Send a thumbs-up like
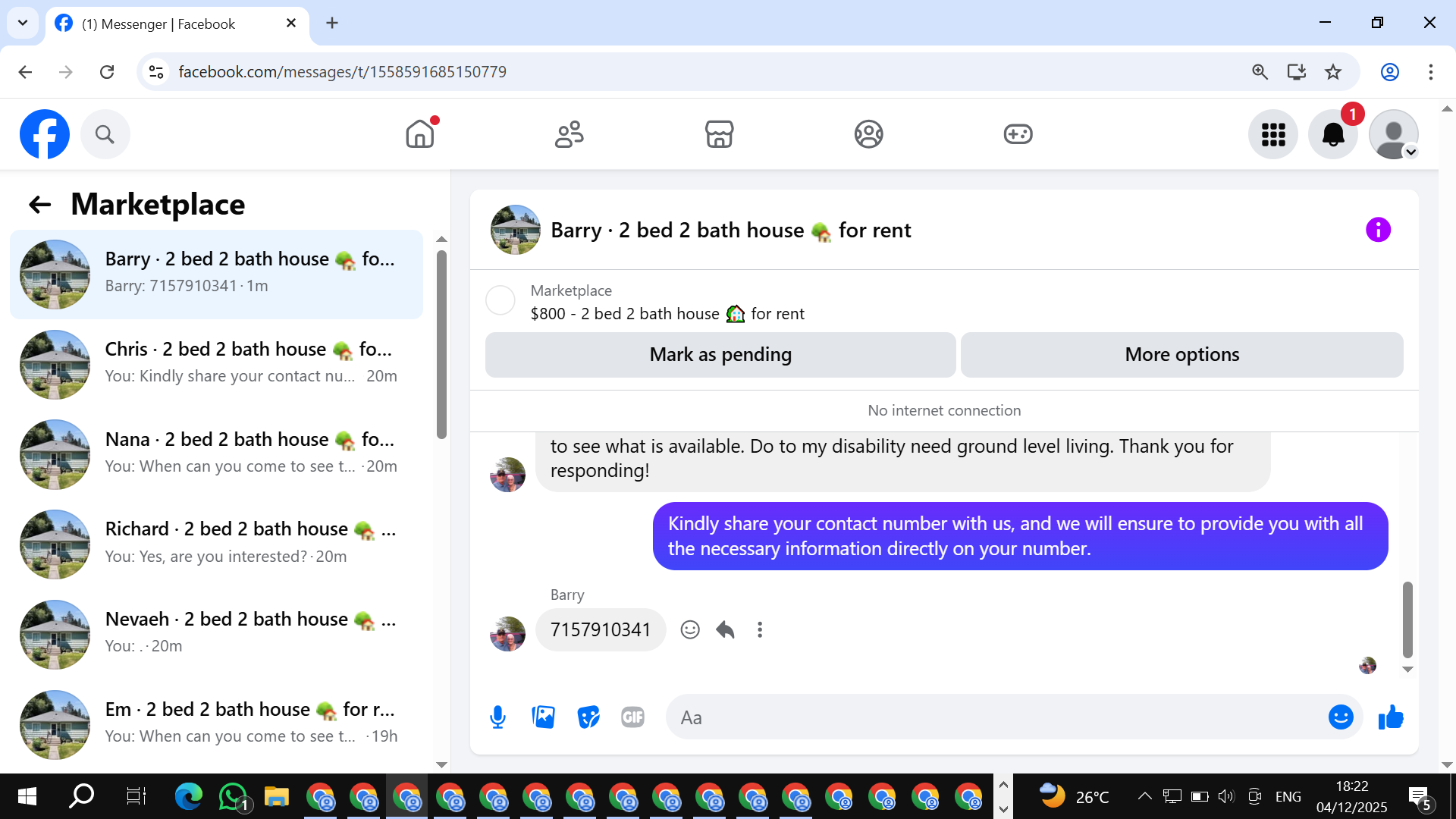The height and width of the screenshot is (819, 1456). click(1391, 717)
